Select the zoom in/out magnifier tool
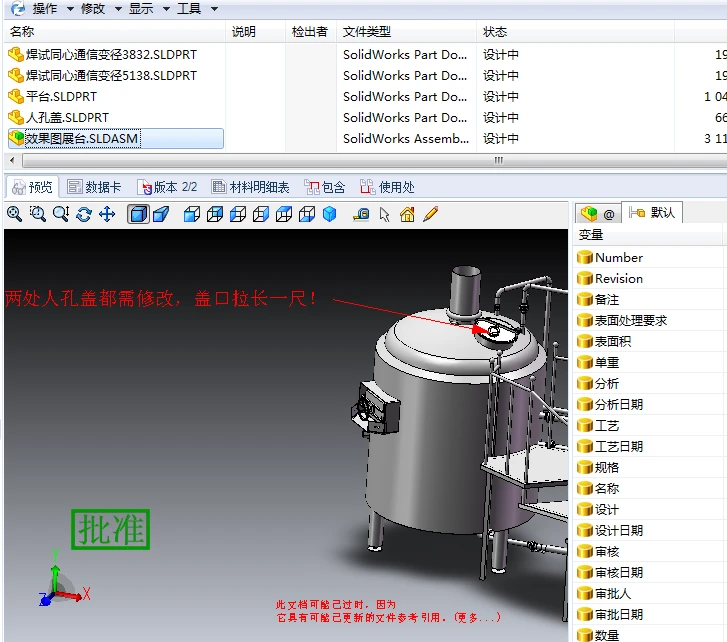 click(x=61, y=214)
